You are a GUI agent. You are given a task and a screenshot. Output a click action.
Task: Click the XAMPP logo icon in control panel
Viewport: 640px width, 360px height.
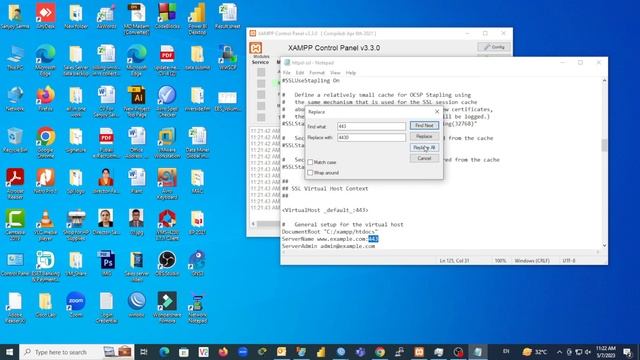[x=256, y=48]
